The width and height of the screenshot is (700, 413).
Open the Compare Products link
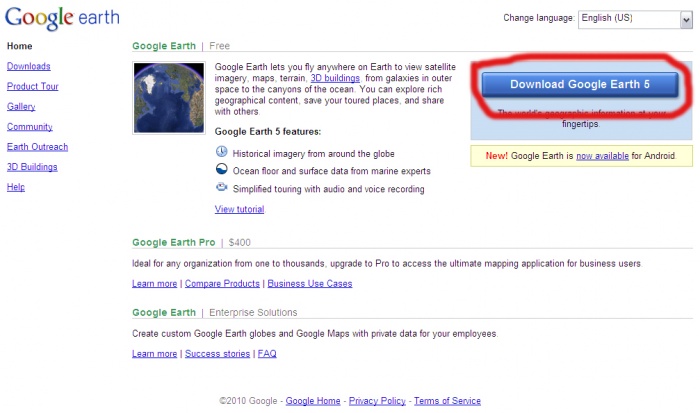222,284
